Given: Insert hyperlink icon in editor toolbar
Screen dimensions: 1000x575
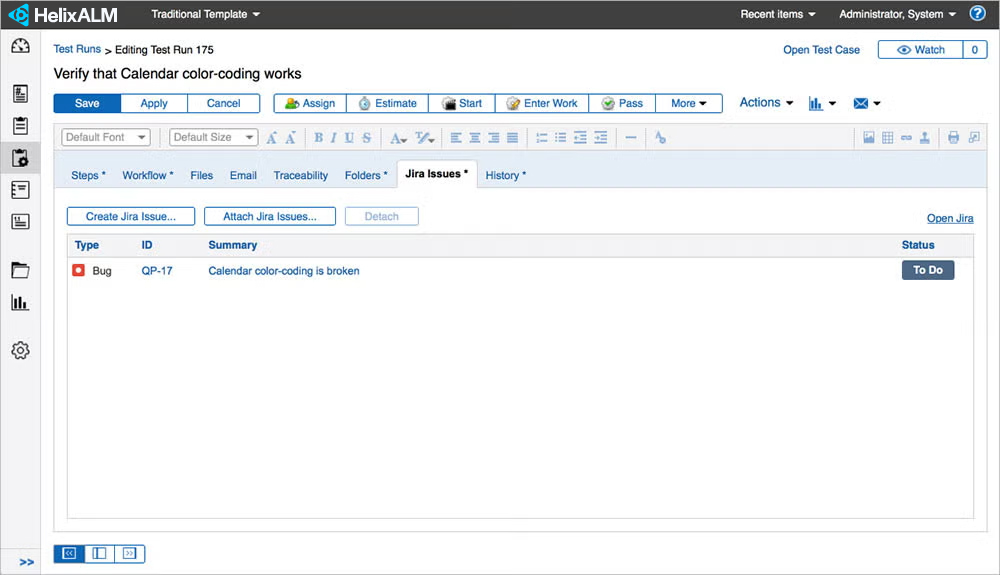Looking at the screenshot, I should tap(906, 137).
